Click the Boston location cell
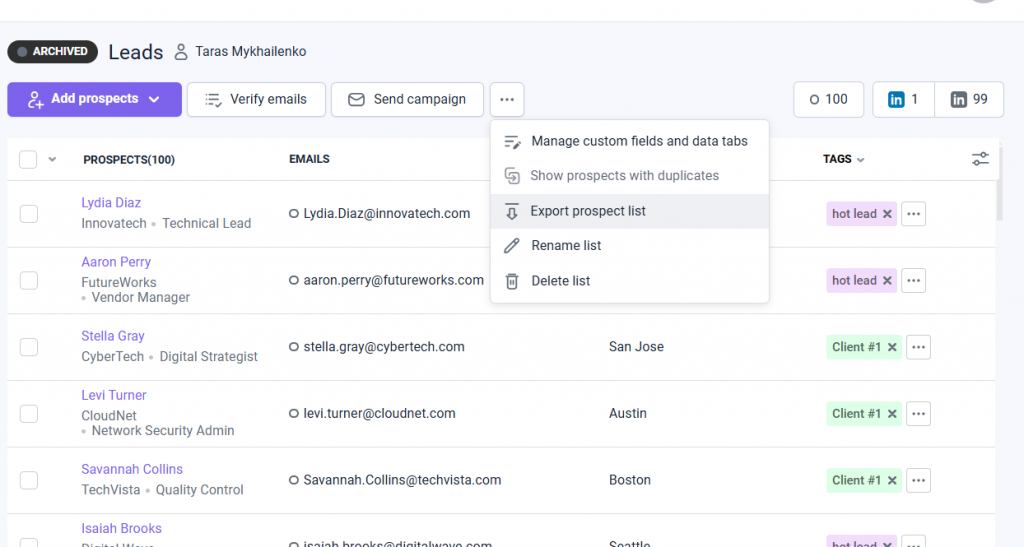The height and width of the screenshot is (547, 1024). click(630, 480)
